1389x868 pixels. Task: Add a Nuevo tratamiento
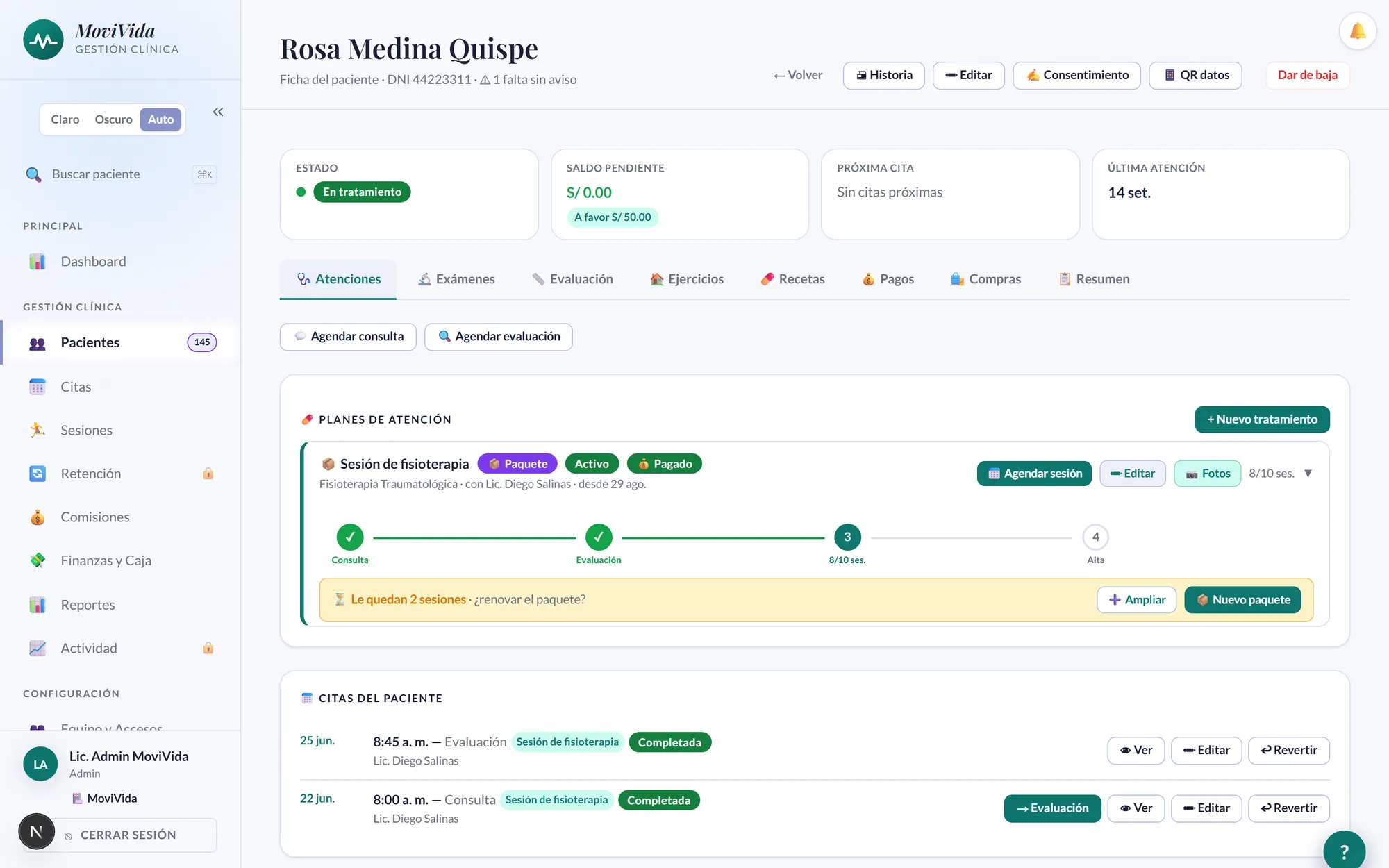tap(1262, 419)
